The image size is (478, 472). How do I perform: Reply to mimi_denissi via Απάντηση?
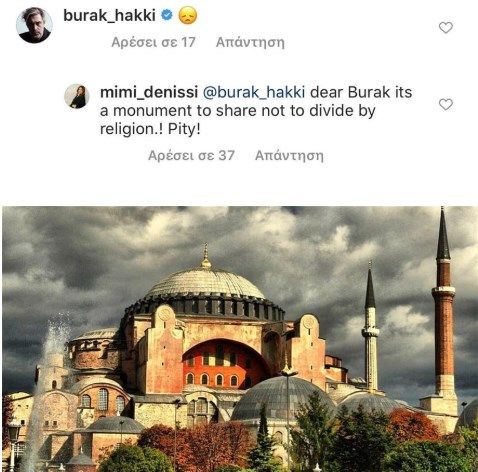point(289,156)
